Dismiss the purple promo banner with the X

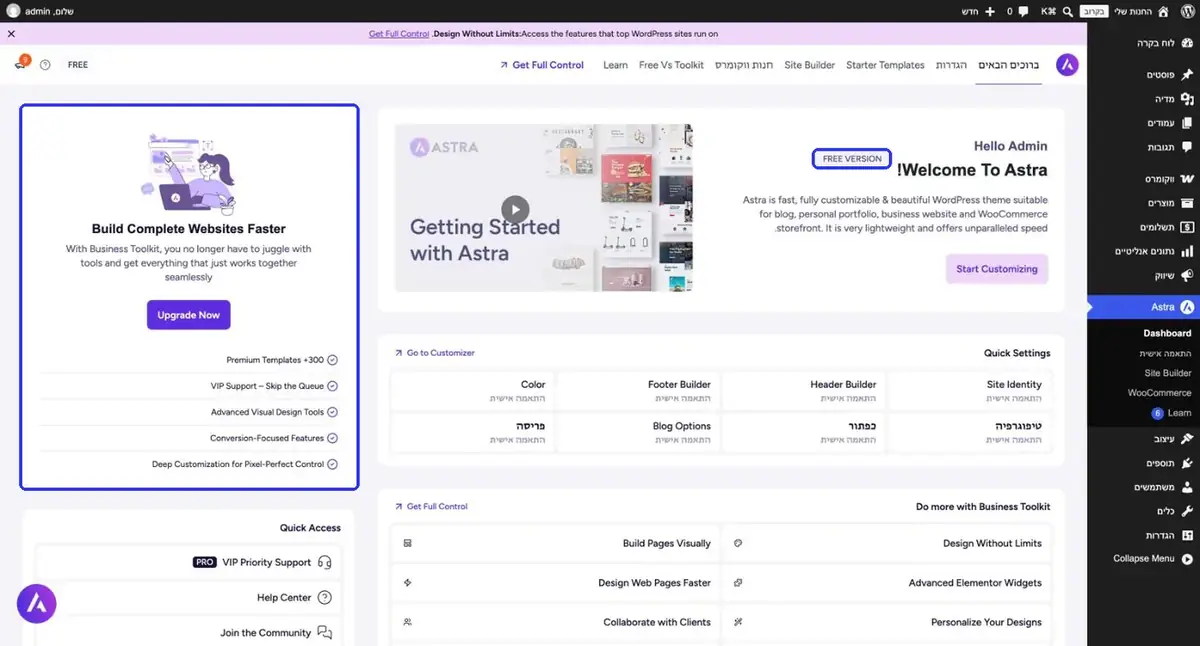tap(11, 34)
